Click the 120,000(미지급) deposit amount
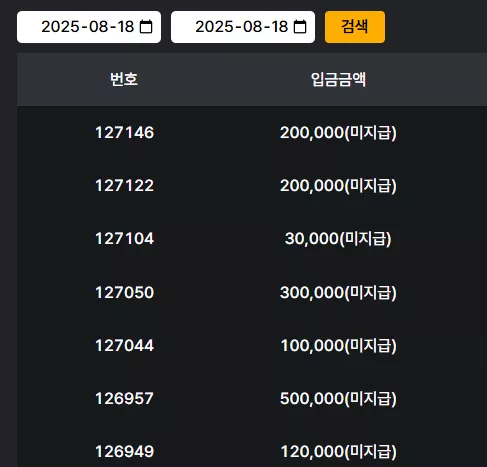487x467 pixels. (339, 452)
